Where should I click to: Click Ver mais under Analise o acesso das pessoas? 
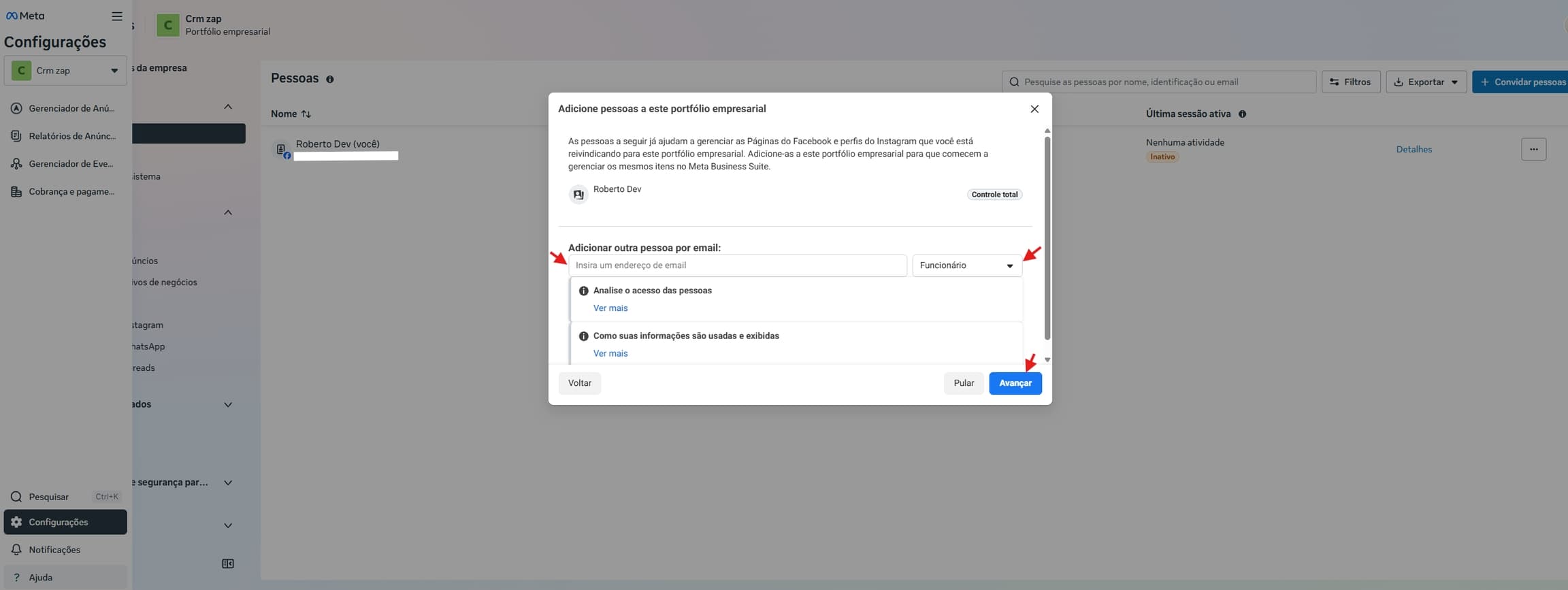[610, 308]
